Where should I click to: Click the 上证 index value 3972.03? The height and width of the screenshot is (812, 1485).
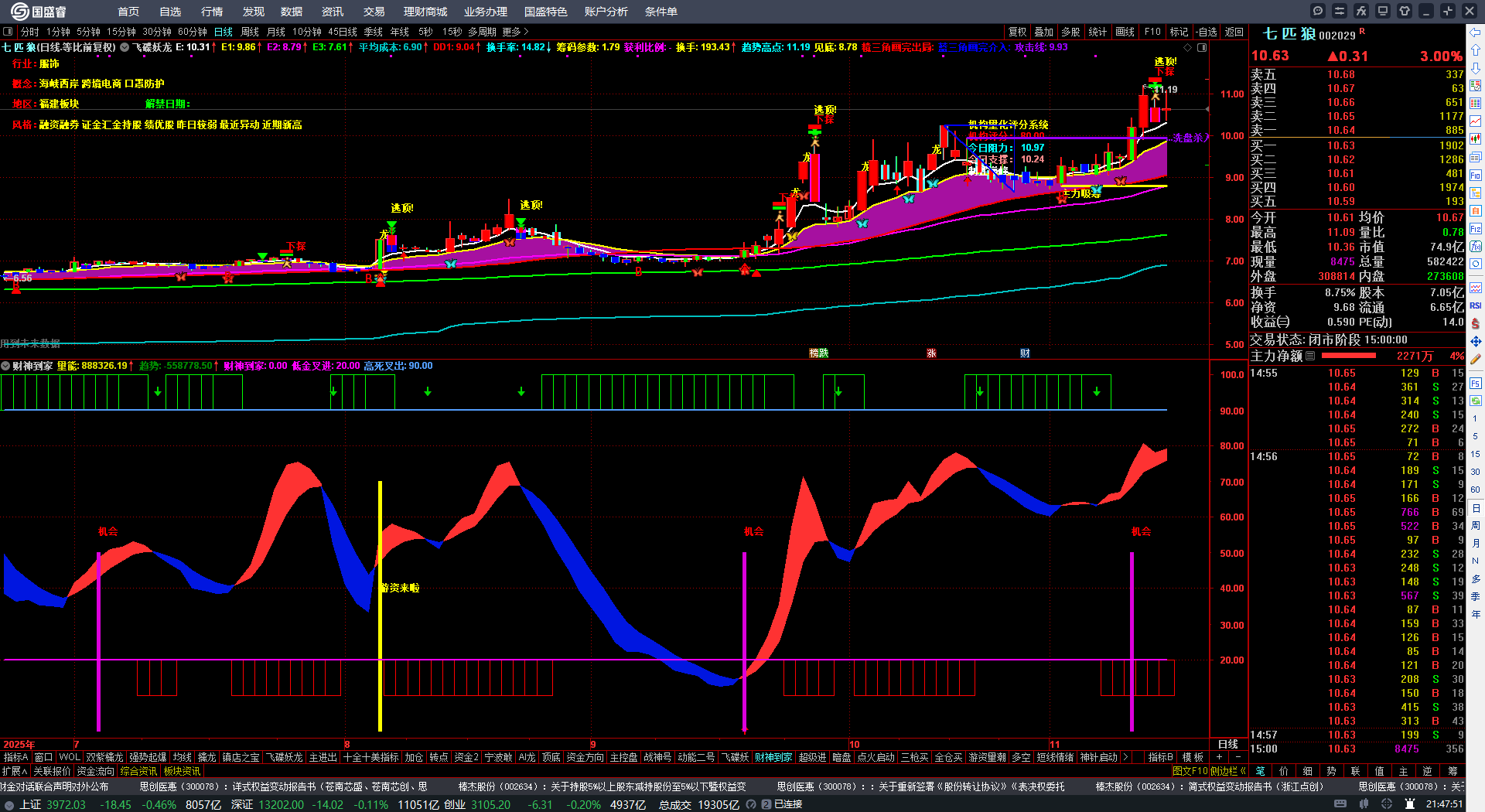pos(66,804)
